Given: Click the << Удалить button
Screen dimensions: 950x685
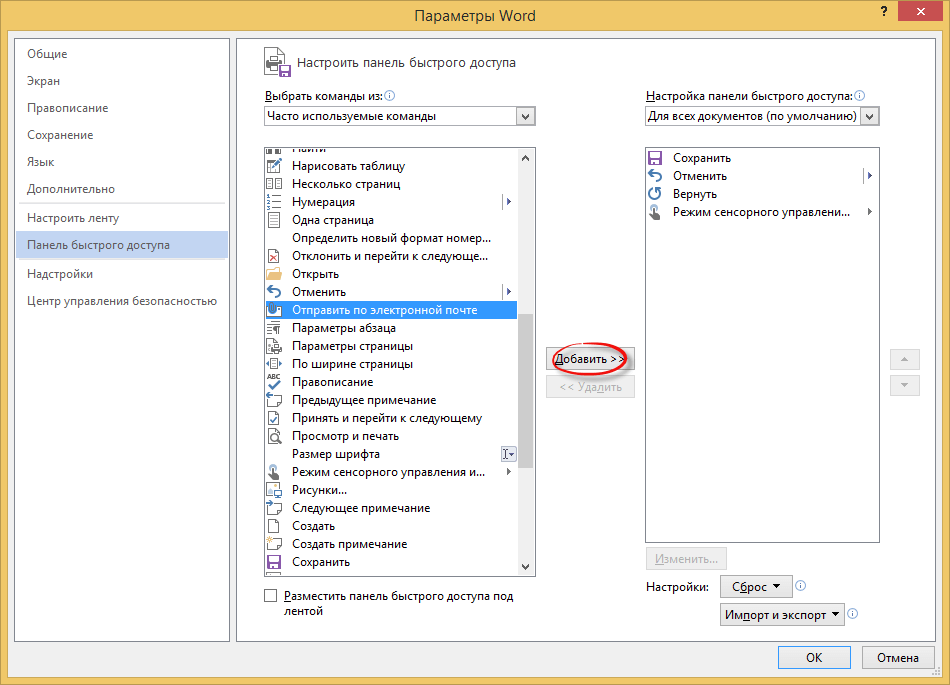Looking at the screenshot, I should pos(590,387).
